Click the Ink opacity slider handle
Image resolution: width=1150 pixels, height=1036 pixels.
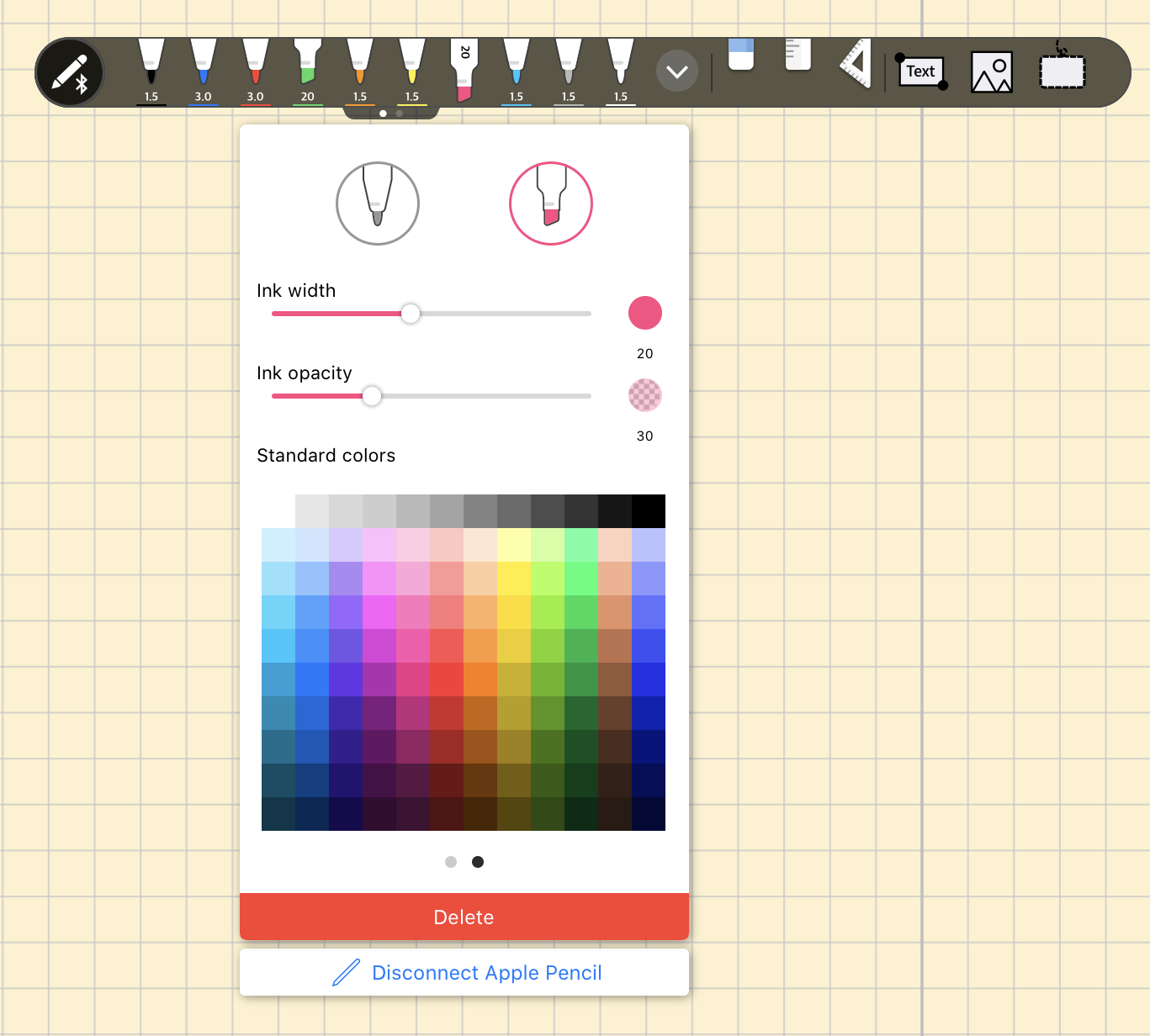[372, 396]
